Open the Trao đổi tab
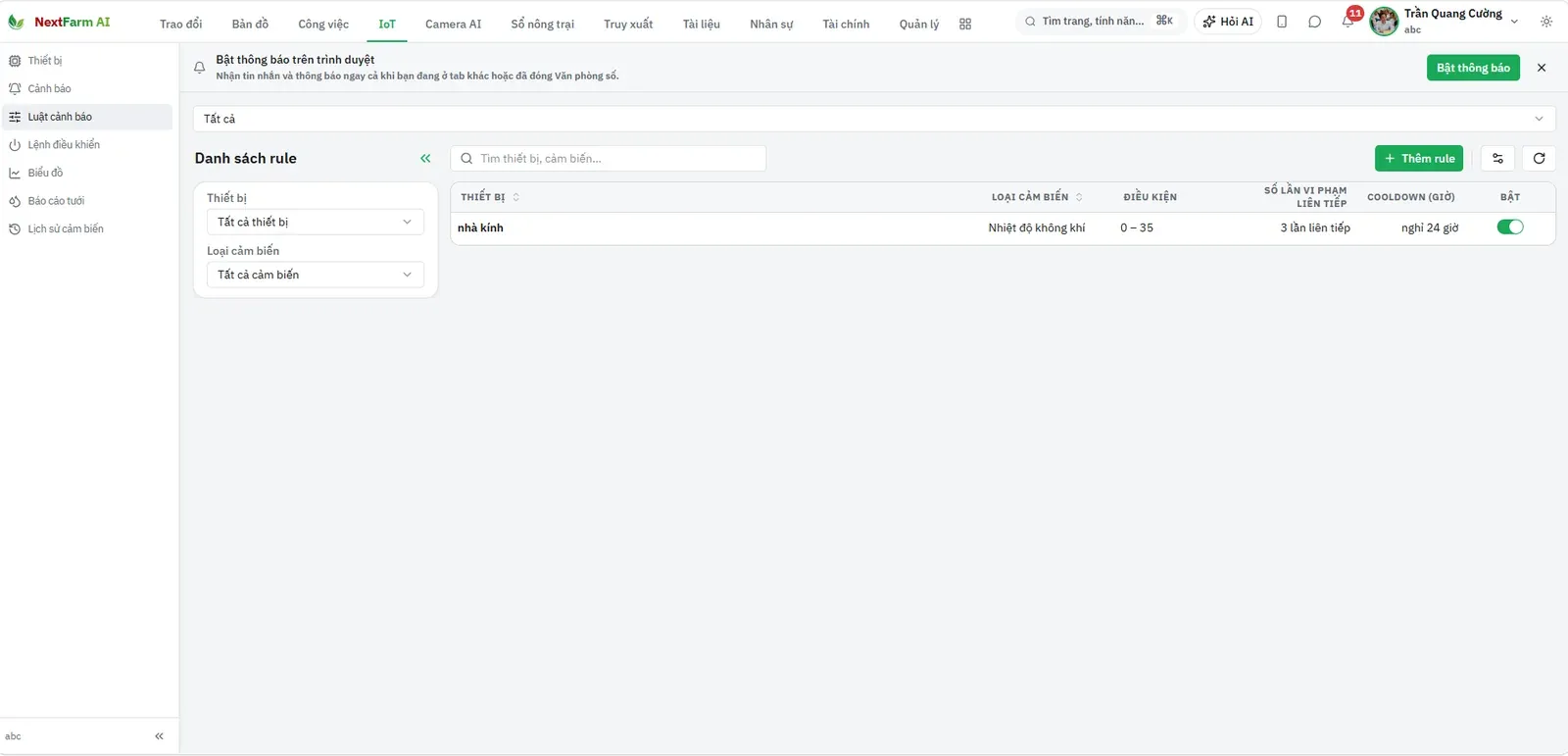The width and height of the screenshot is (1568, 756). coord(180,24)
